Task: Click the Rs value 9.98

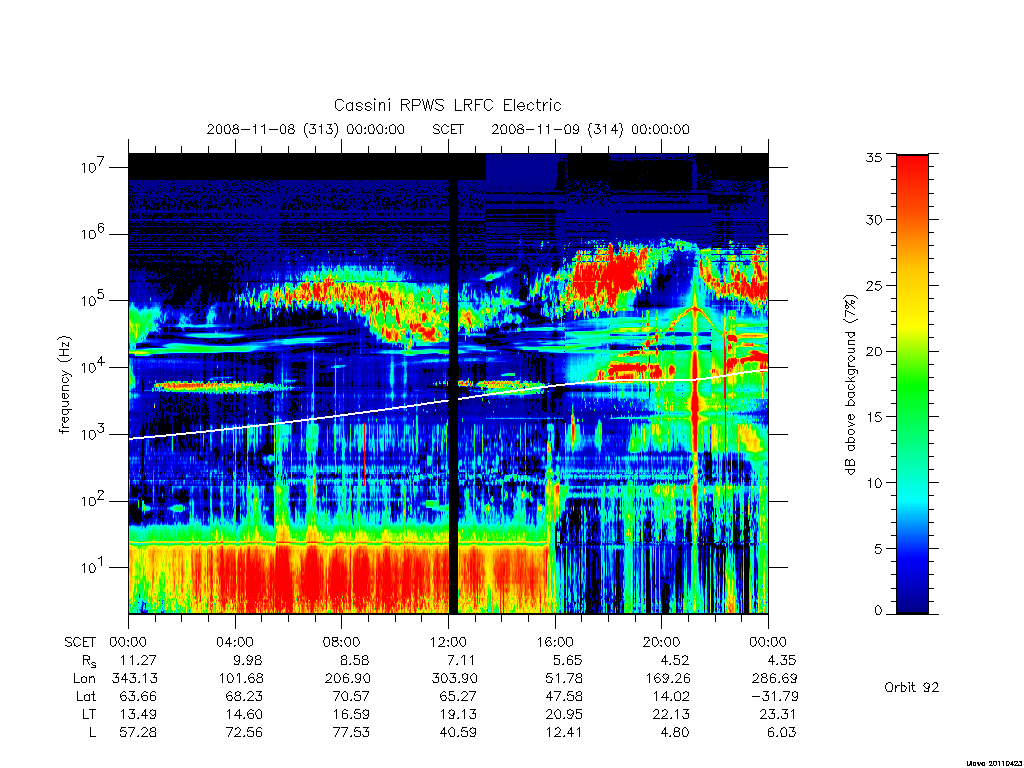Action: point(248,660)
